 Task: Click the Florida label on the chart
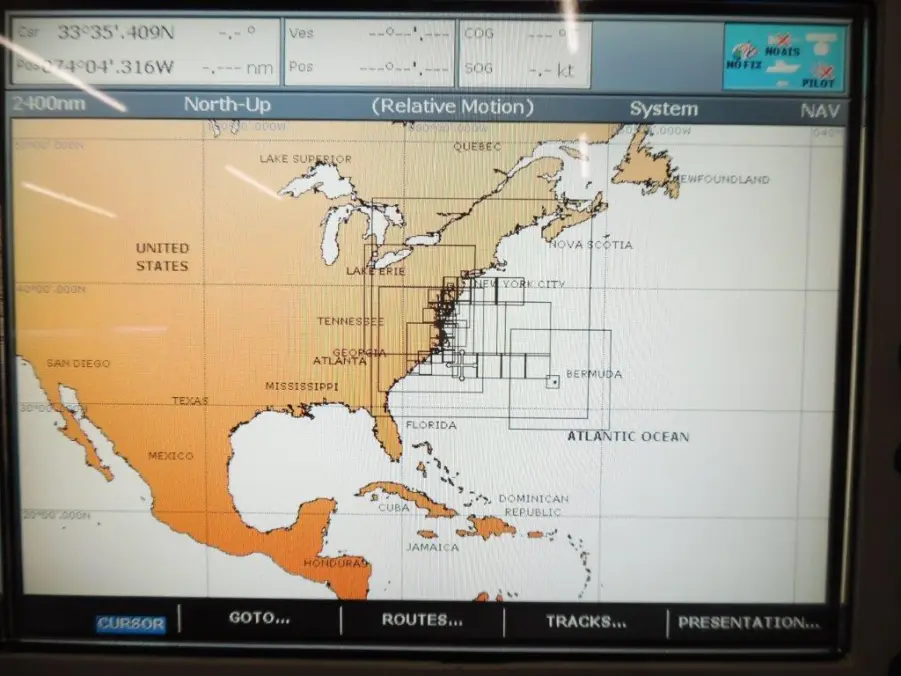pyautogui.click(x=430, y=425)
